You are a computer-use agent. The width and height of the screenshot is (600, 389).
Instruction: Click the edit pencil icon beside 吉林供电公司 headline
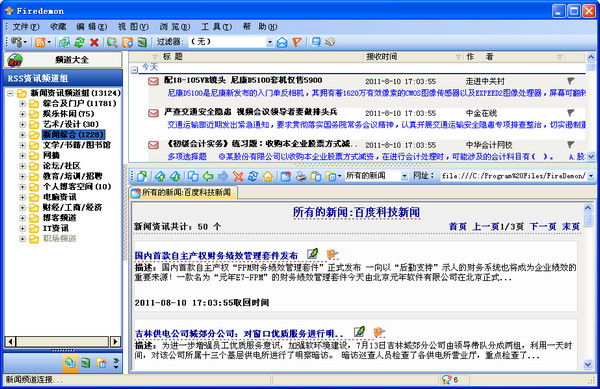tap(359, 332)
